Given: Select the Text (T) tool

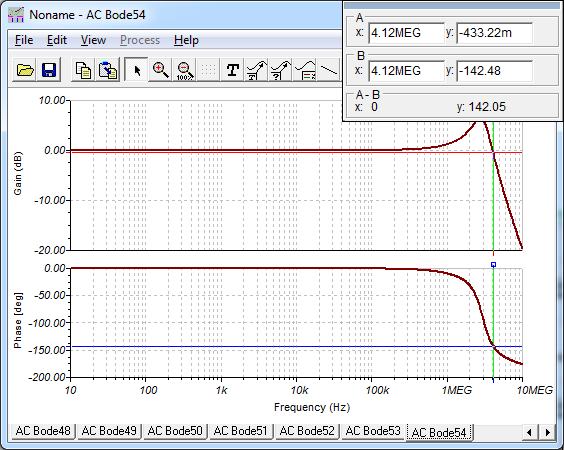Looking at the screenshot, I should click(233, 69).
